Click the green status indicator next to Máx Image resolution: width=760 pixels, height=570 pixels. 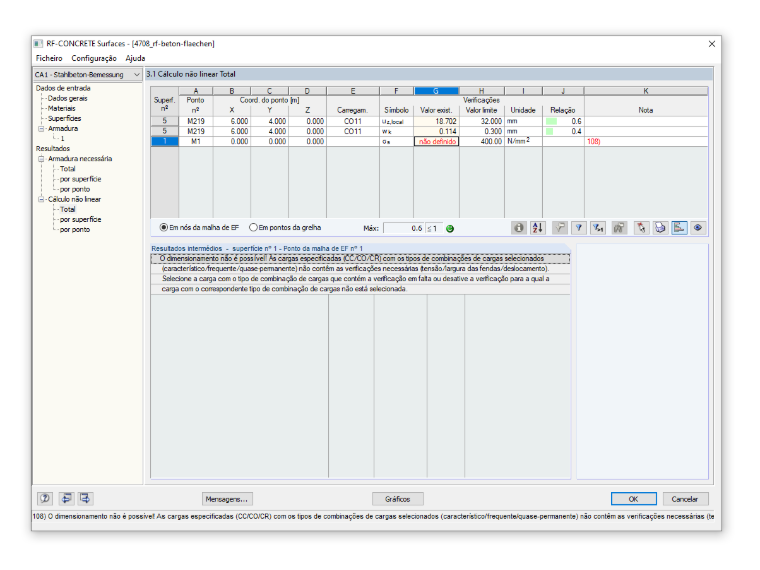click(450, 229)
